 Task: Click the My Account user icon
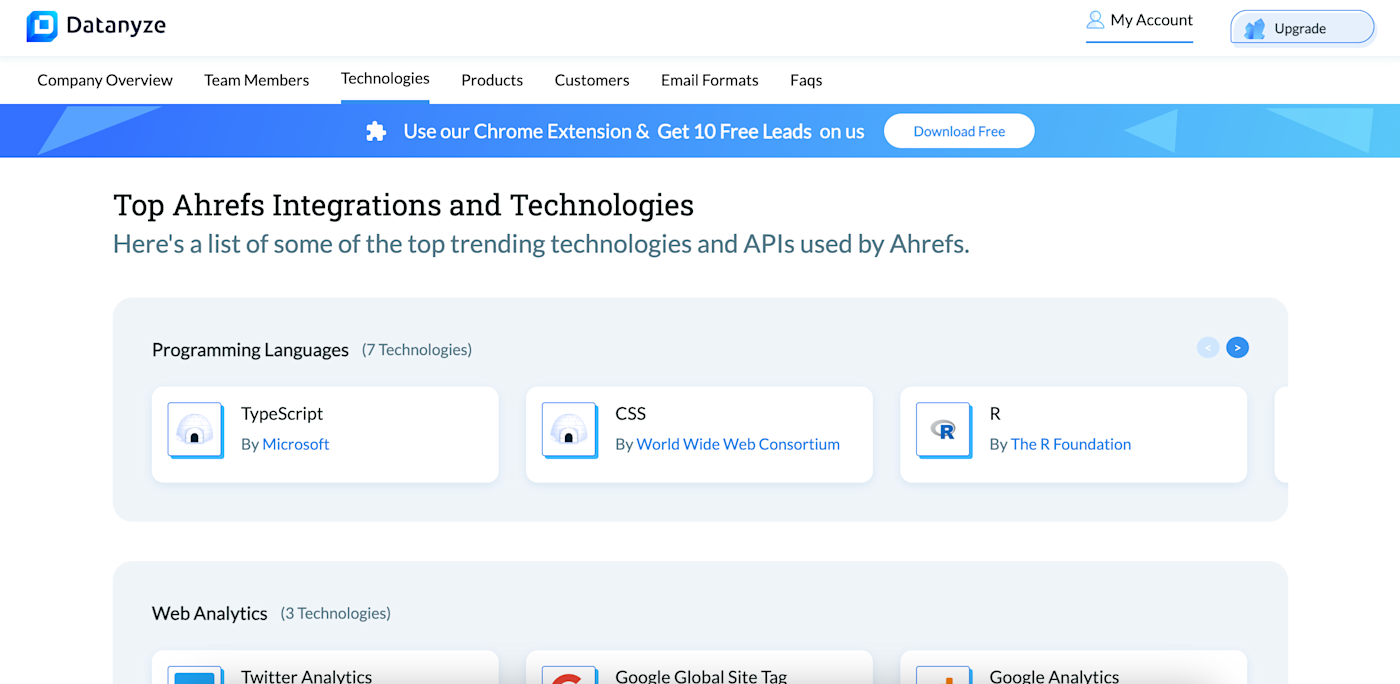(x=1095, y=20)
